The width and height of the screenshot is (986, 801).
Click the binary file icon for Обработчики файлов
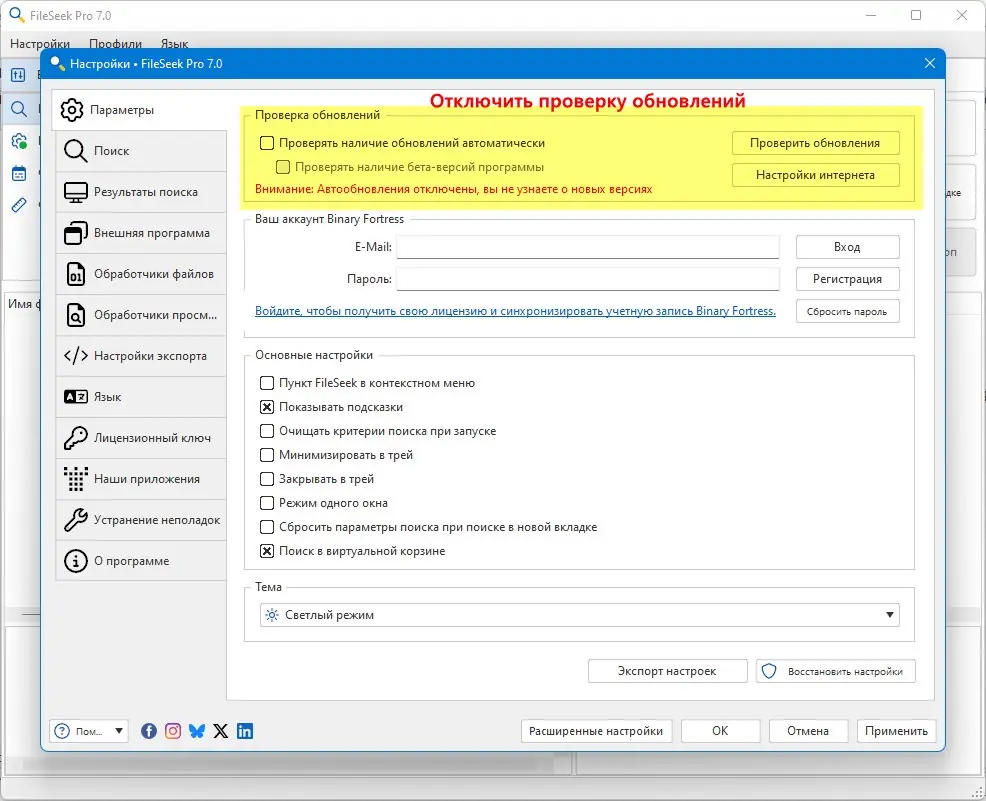pos(75,274)
